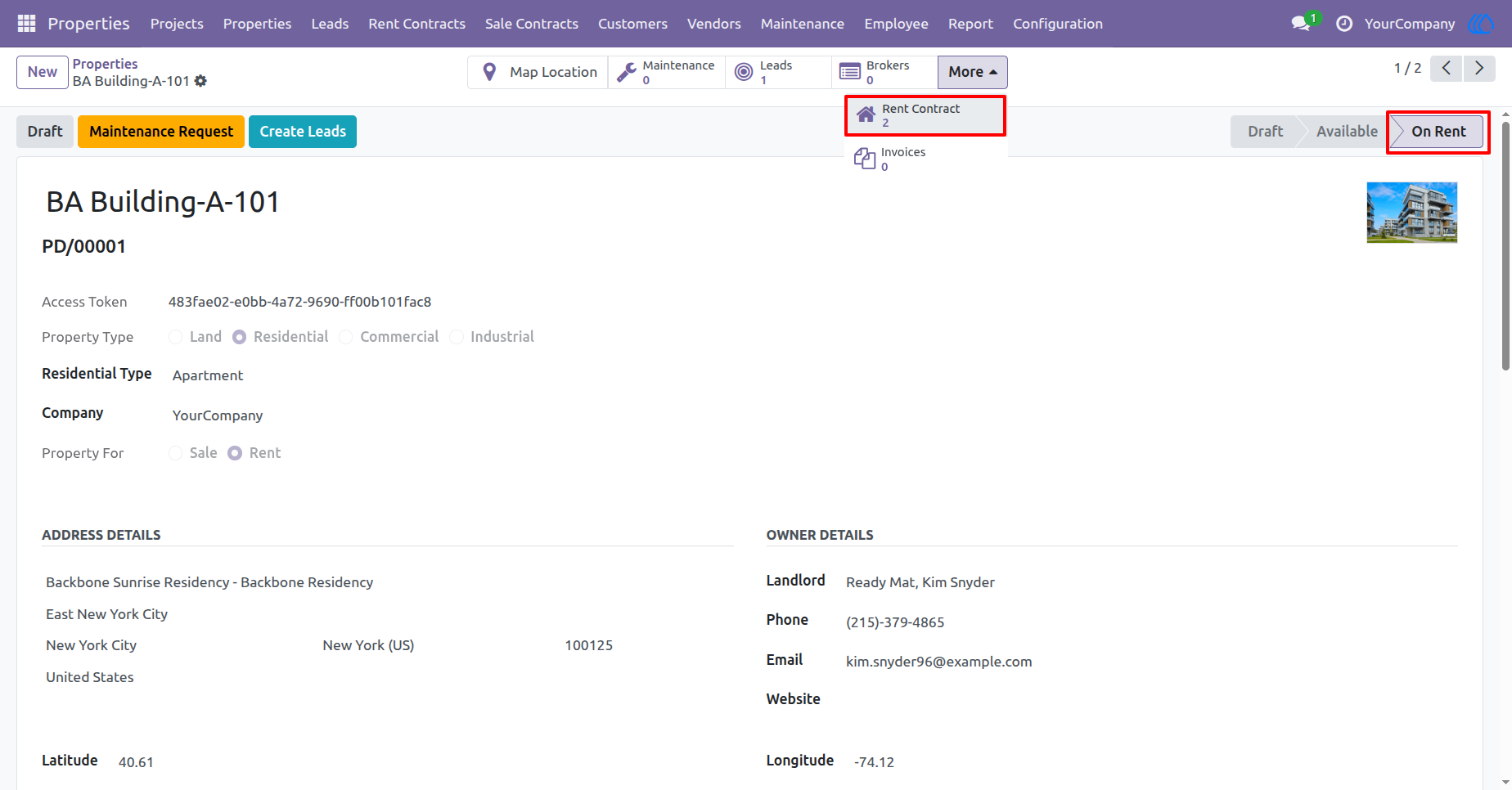
Task: Click the property name BA Building-A-101 field
Action: pos(163,202)
